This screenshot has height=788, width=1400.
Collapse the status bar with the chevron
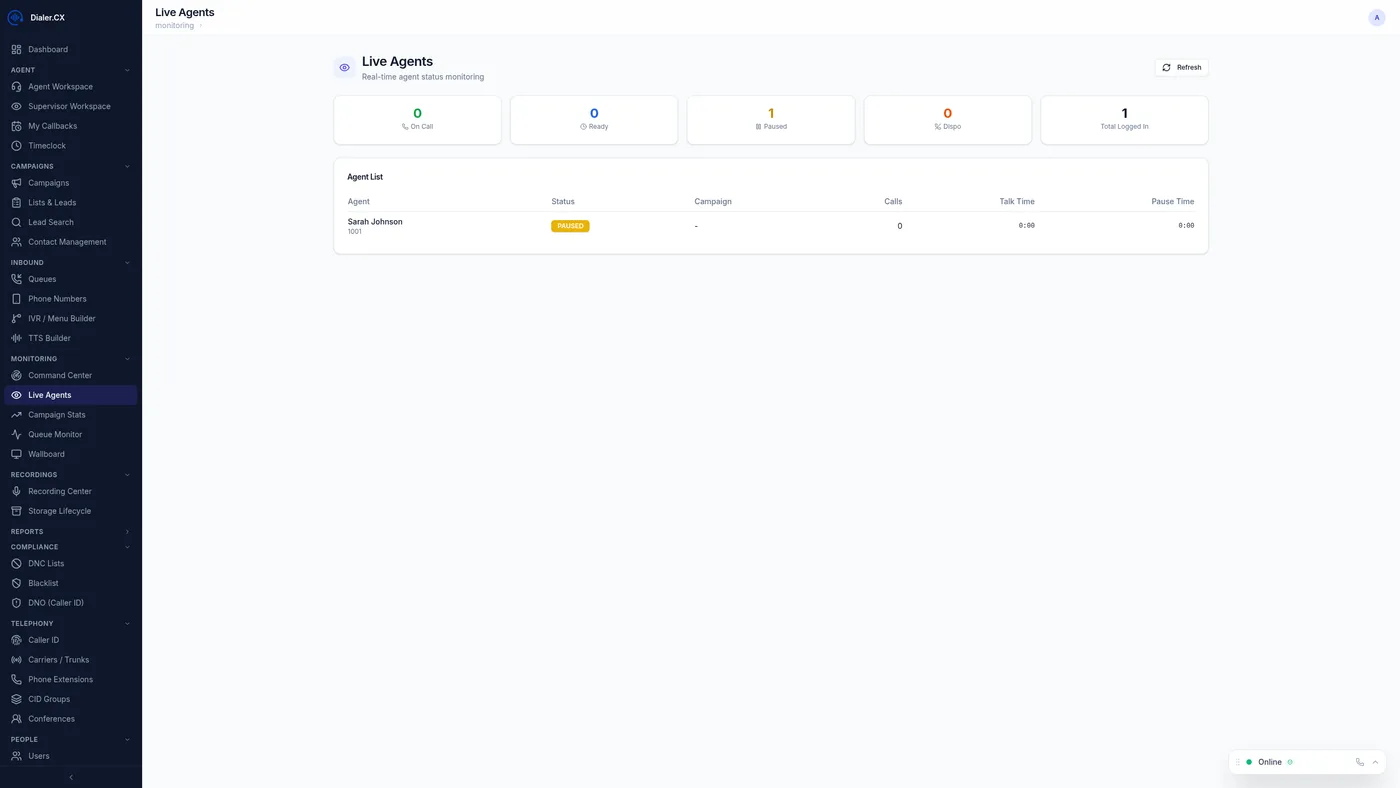1374,761
